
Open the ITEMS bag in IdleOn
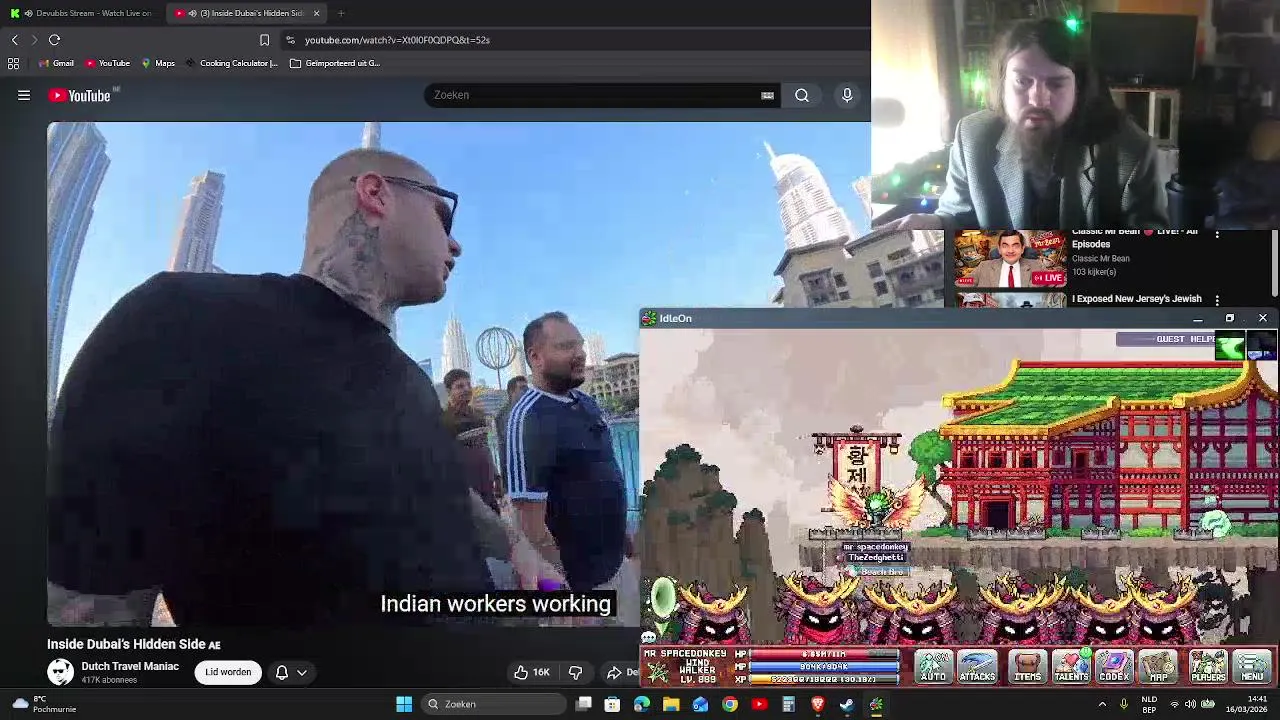[1027, 666]
